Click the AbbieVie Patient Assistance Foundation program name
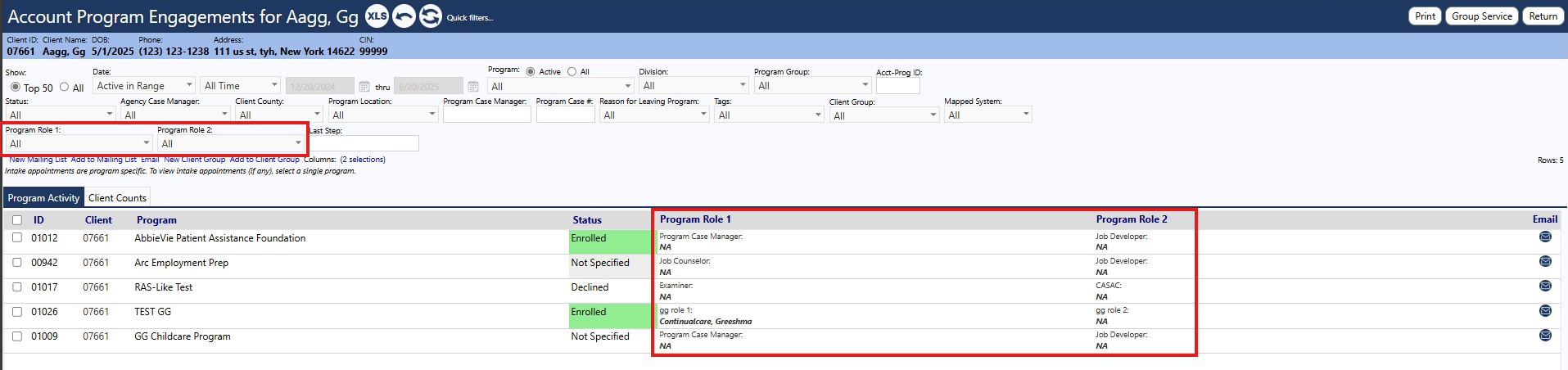 (x=220, y=238)
